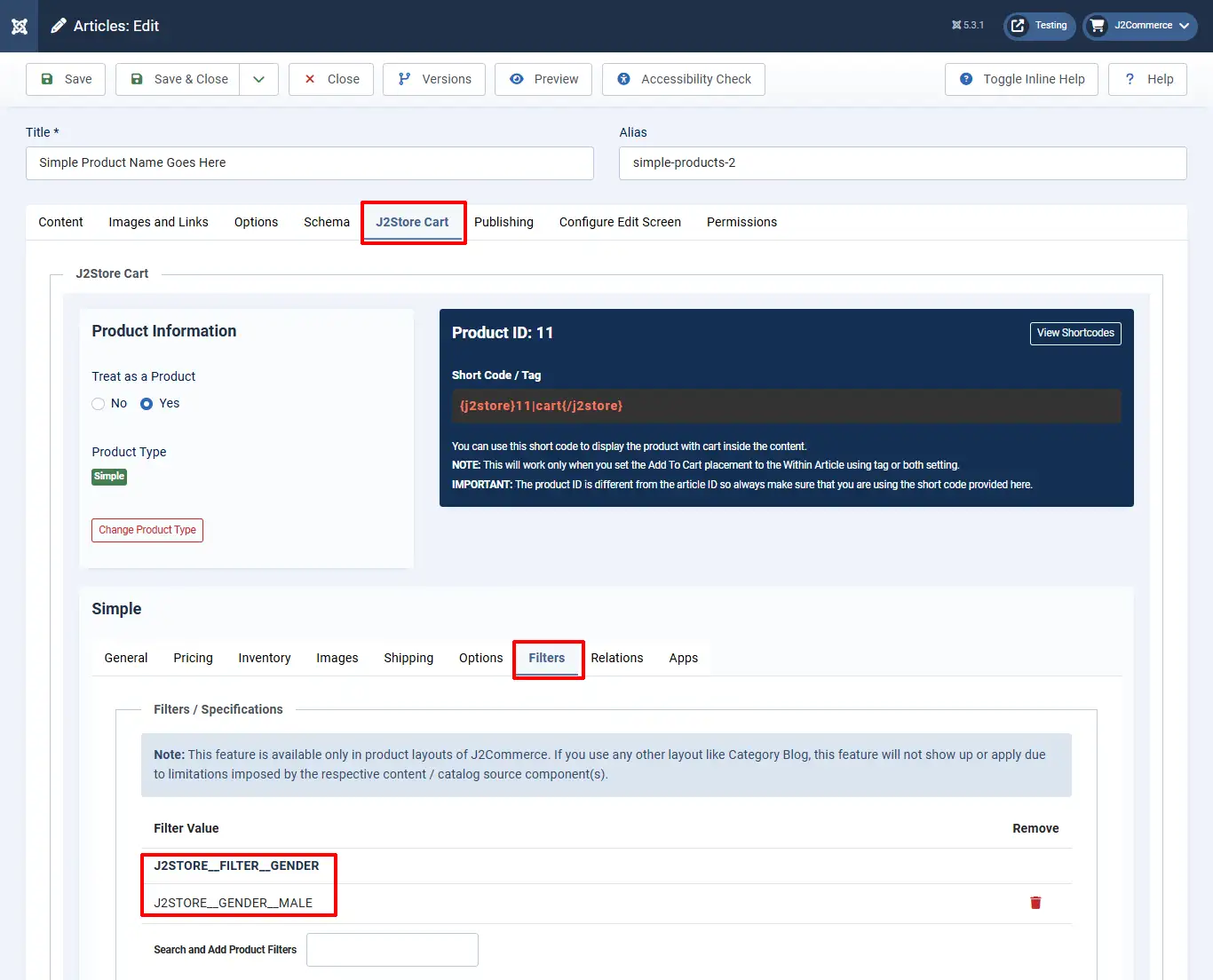The image size is (1213, 980).
Task: Open the Images and Links tab
Action: coord(159,222)
